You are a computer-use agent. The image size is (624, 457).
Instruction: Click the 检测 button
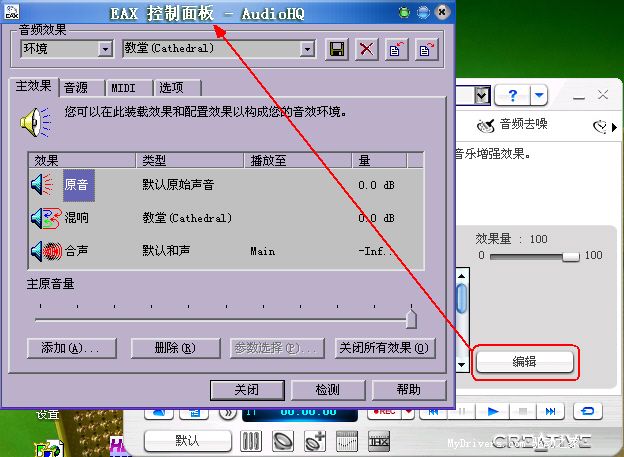(x=328, y=390)
